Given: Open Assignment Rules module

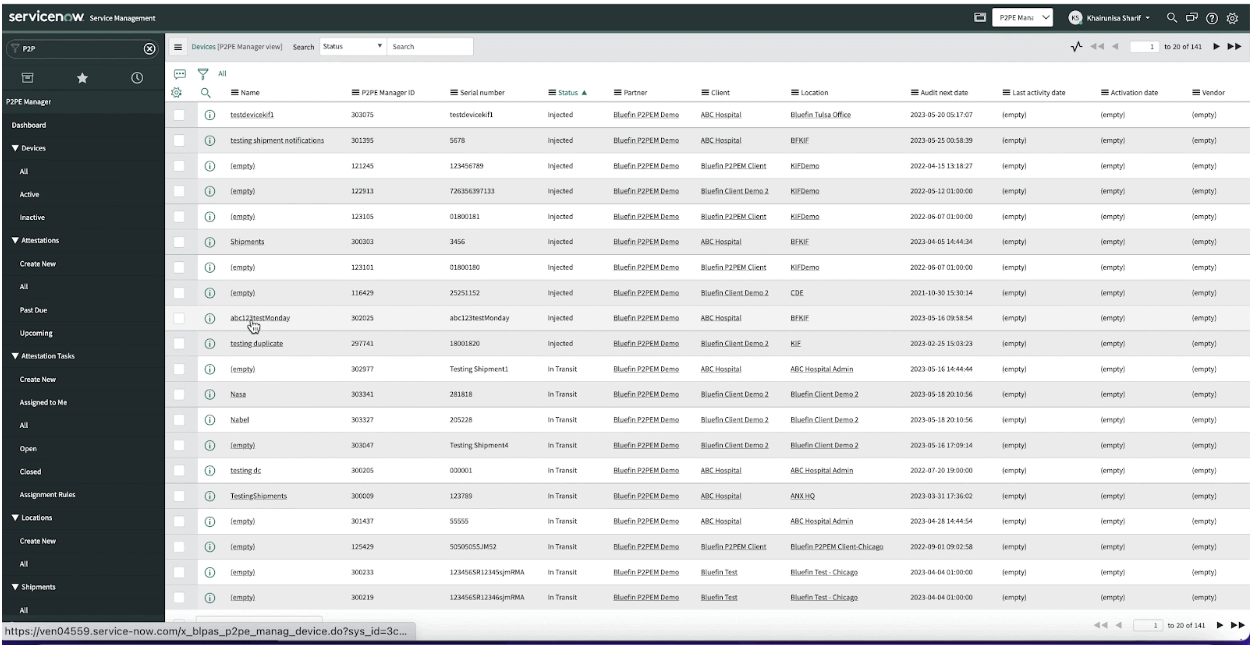Looking at the screenshot, I should (47, 495).
